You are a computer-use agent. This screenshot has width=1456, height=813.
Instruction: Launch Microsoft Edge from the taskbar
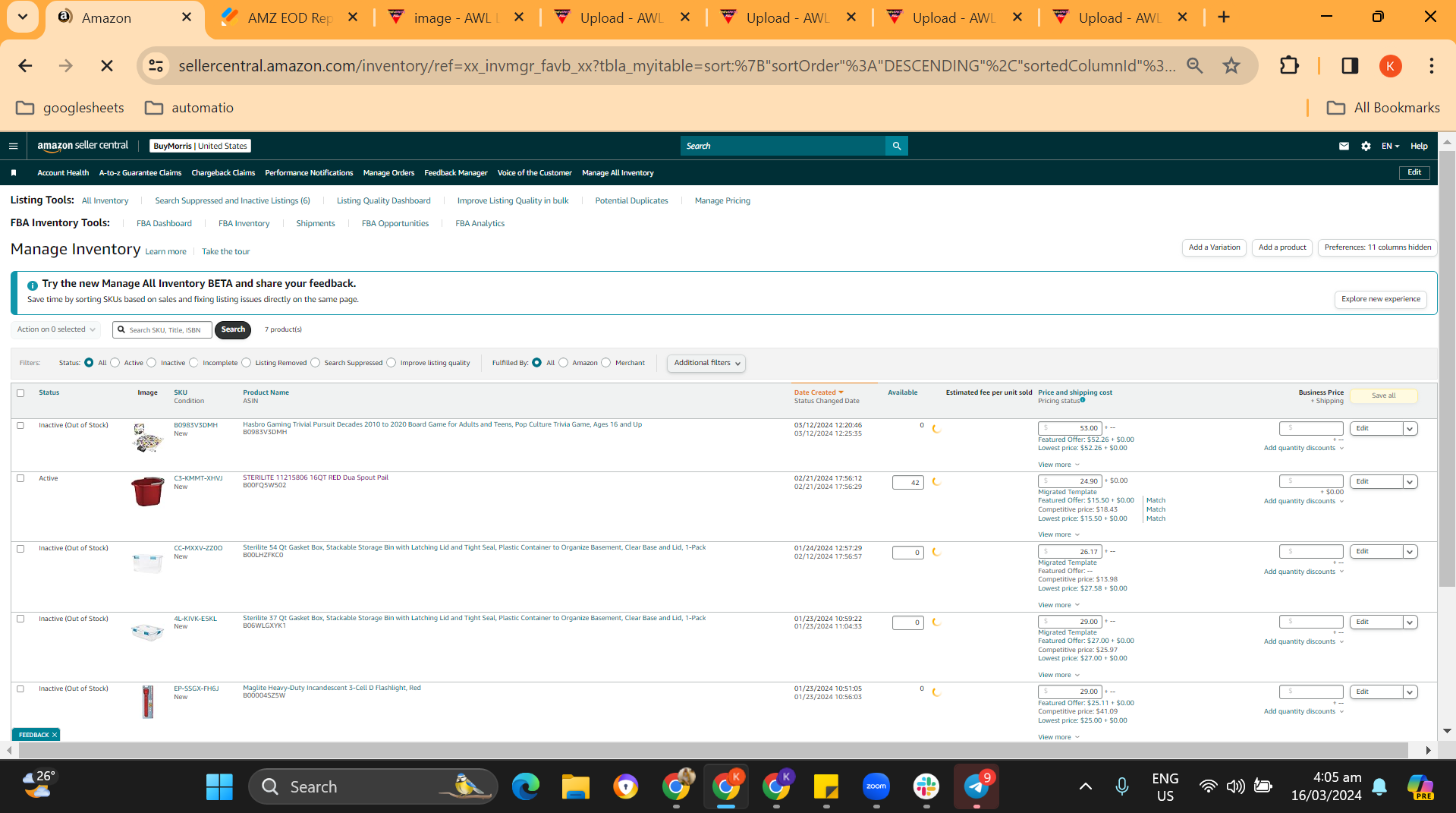coord(525,786)
